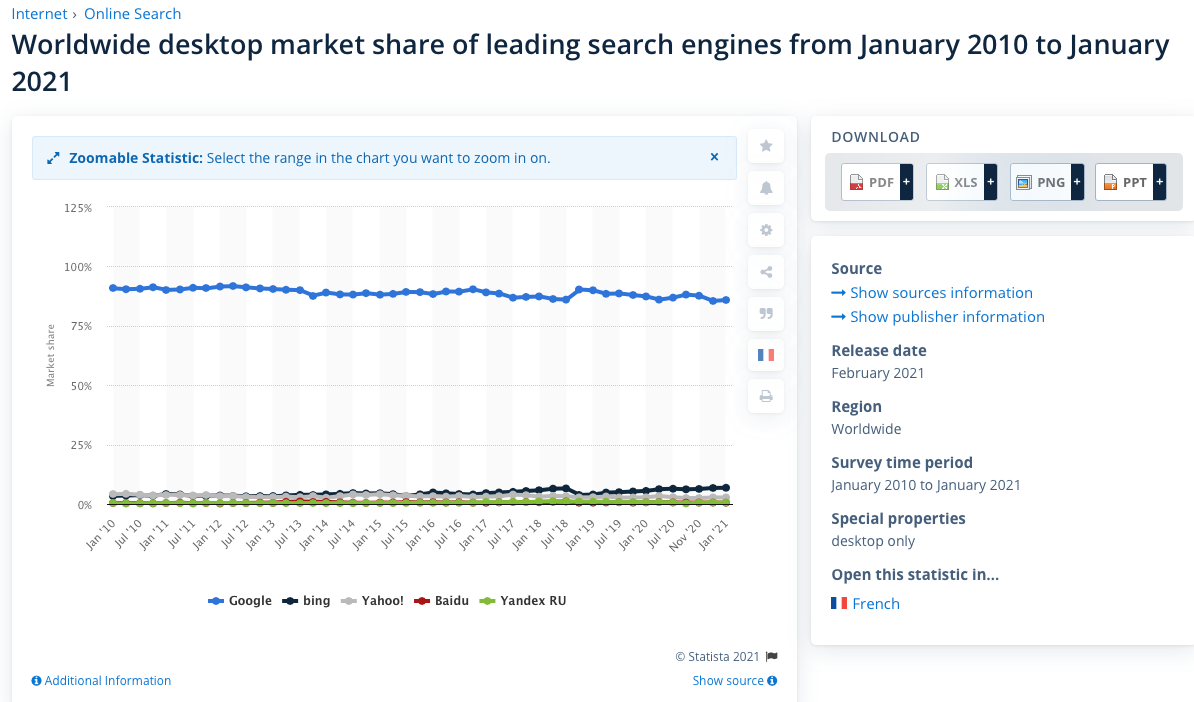This screenshot has width=1194, height=702.
Task: Expand the XLS download plus options
Action: pos(991,182)
